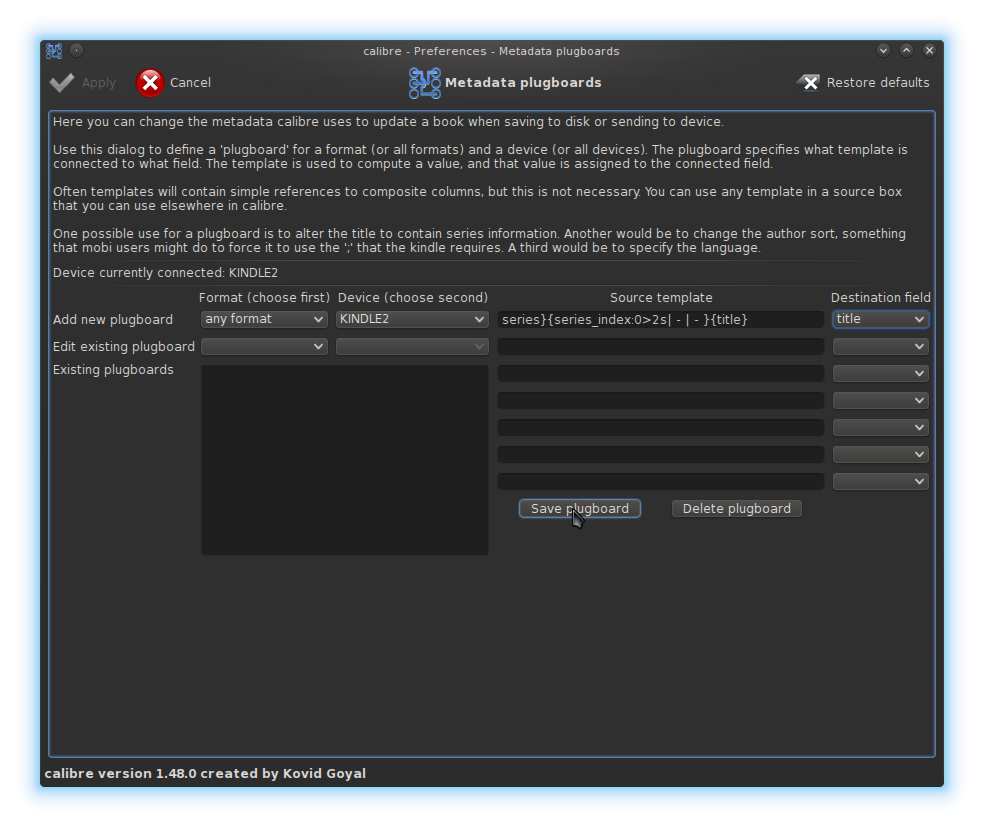Click Restore defaults text
The height and width of the screenshot is (827, 984).
click(x=878, y=83)
